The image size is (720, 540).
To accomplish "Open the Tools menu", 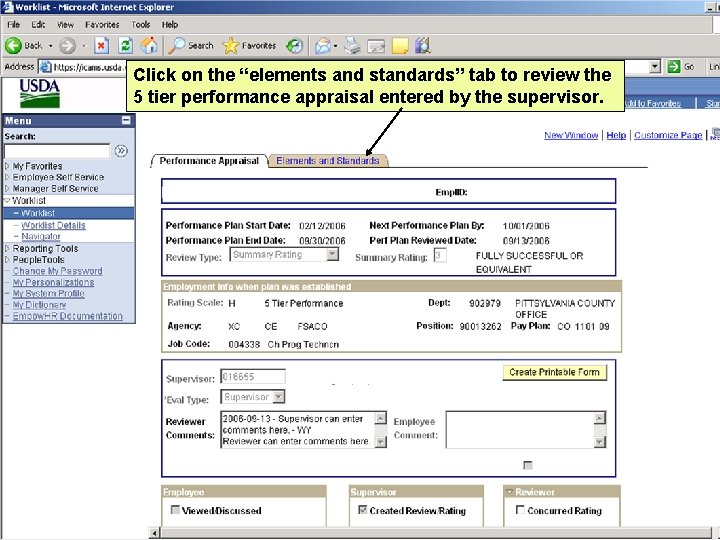I will (141, 25).
